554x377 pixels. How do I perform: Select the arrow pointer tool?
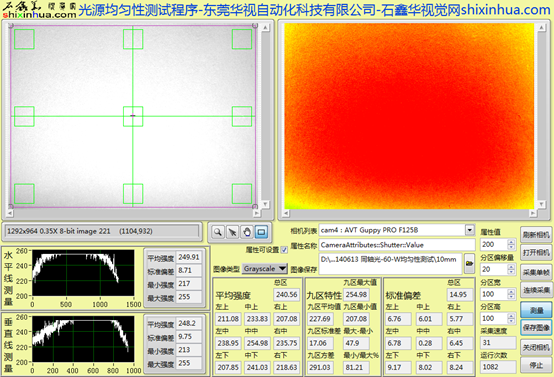(x=232, y=232)
